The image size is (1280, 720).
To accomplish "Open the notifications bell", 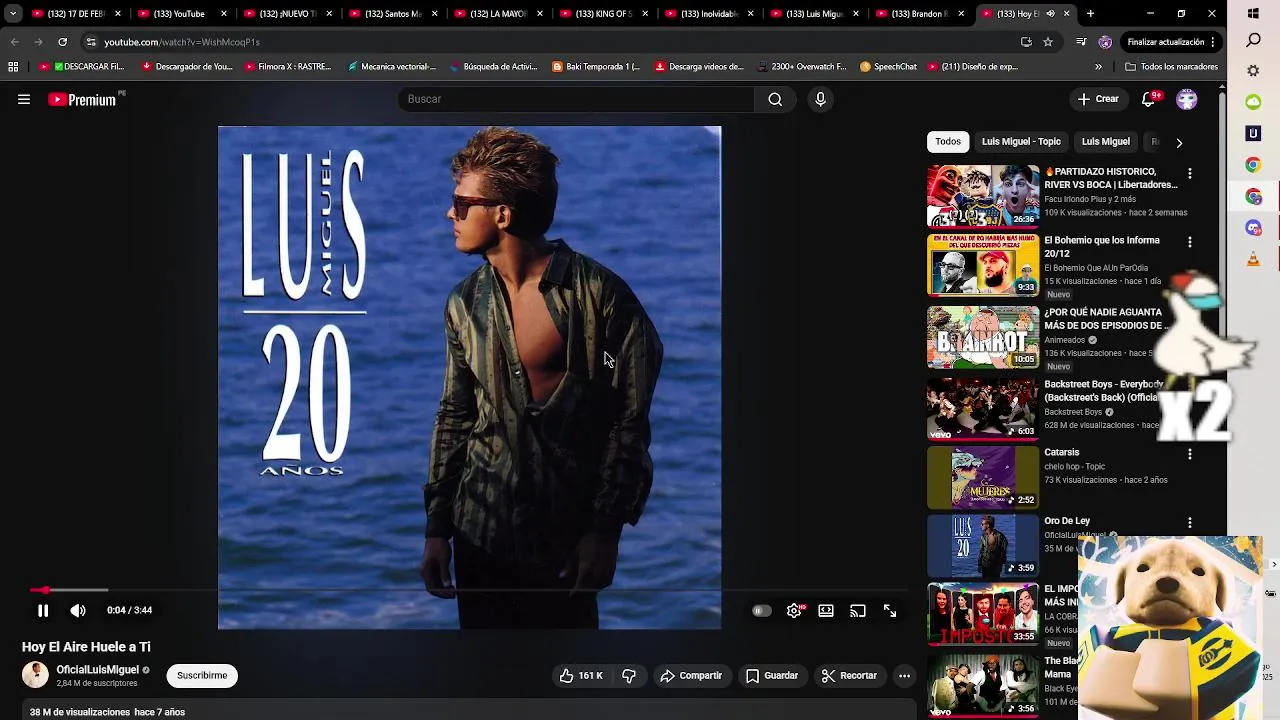I will 1149,99.
